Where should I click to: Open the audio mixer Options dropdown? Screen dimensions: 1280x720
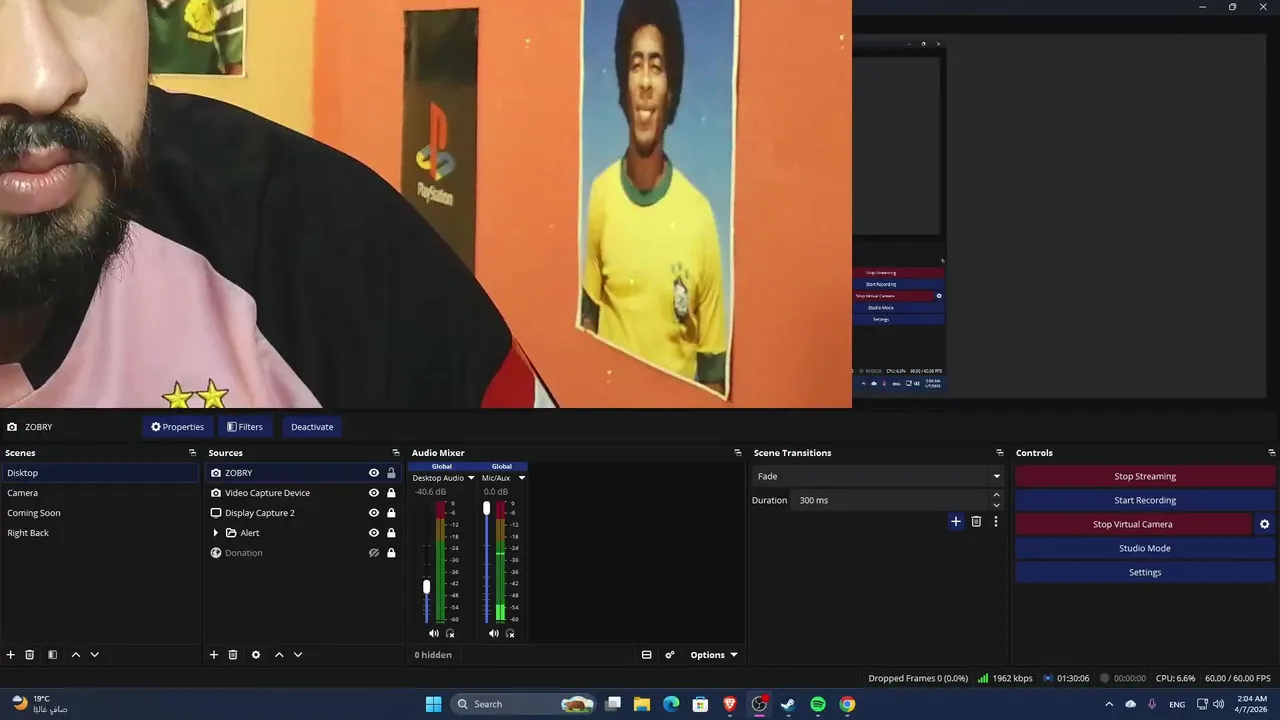tap(714, 655)
